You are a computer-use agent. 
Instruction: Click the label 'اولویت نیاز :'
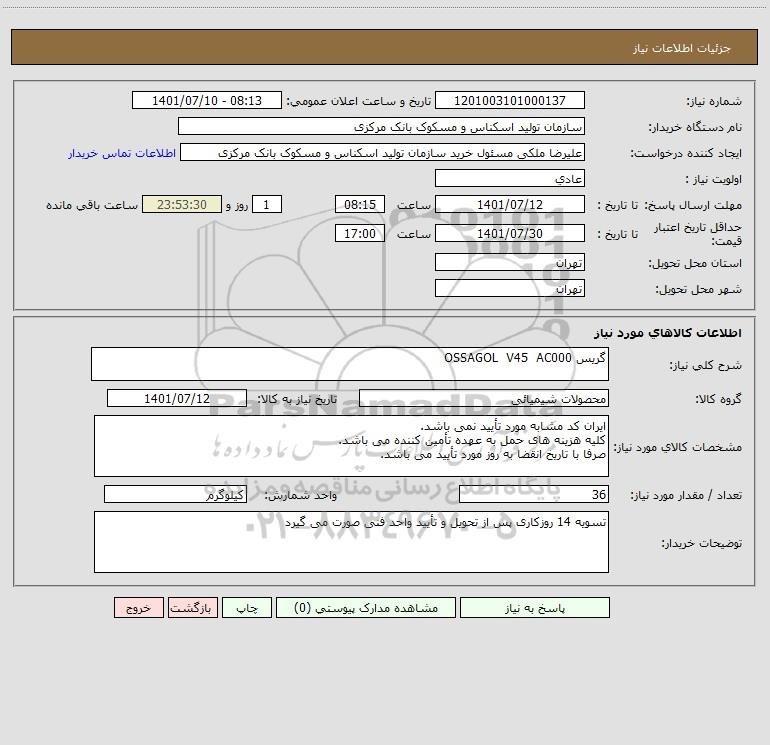pos(714,180)
